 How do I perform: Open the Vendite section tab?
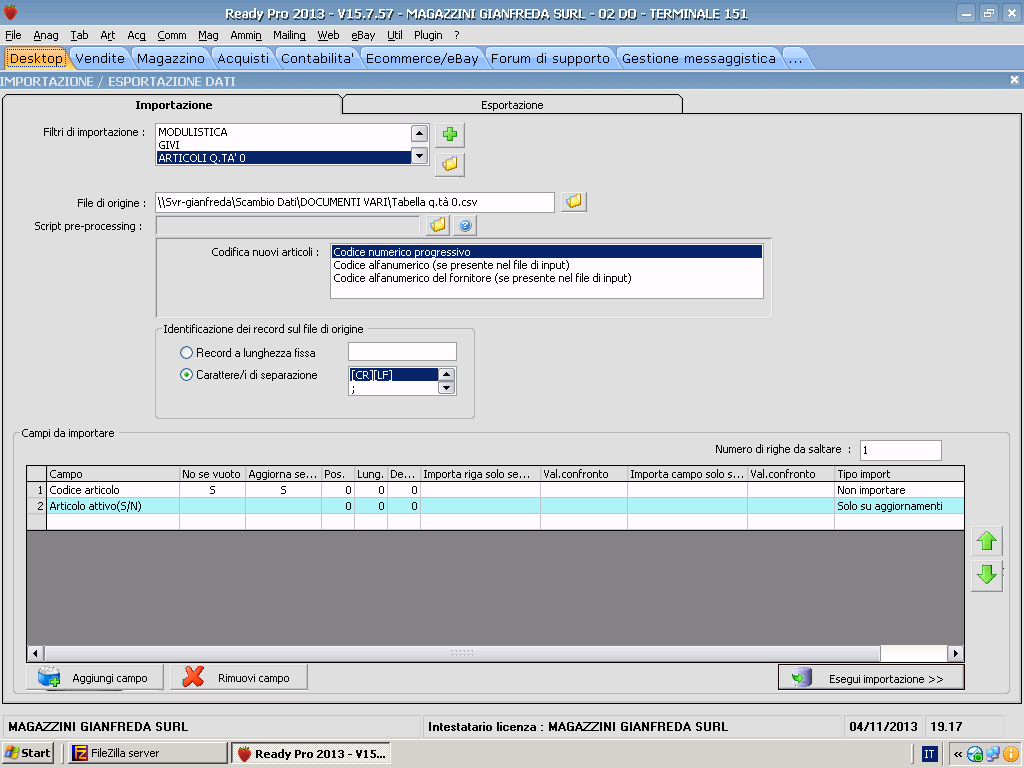point(100,58)
